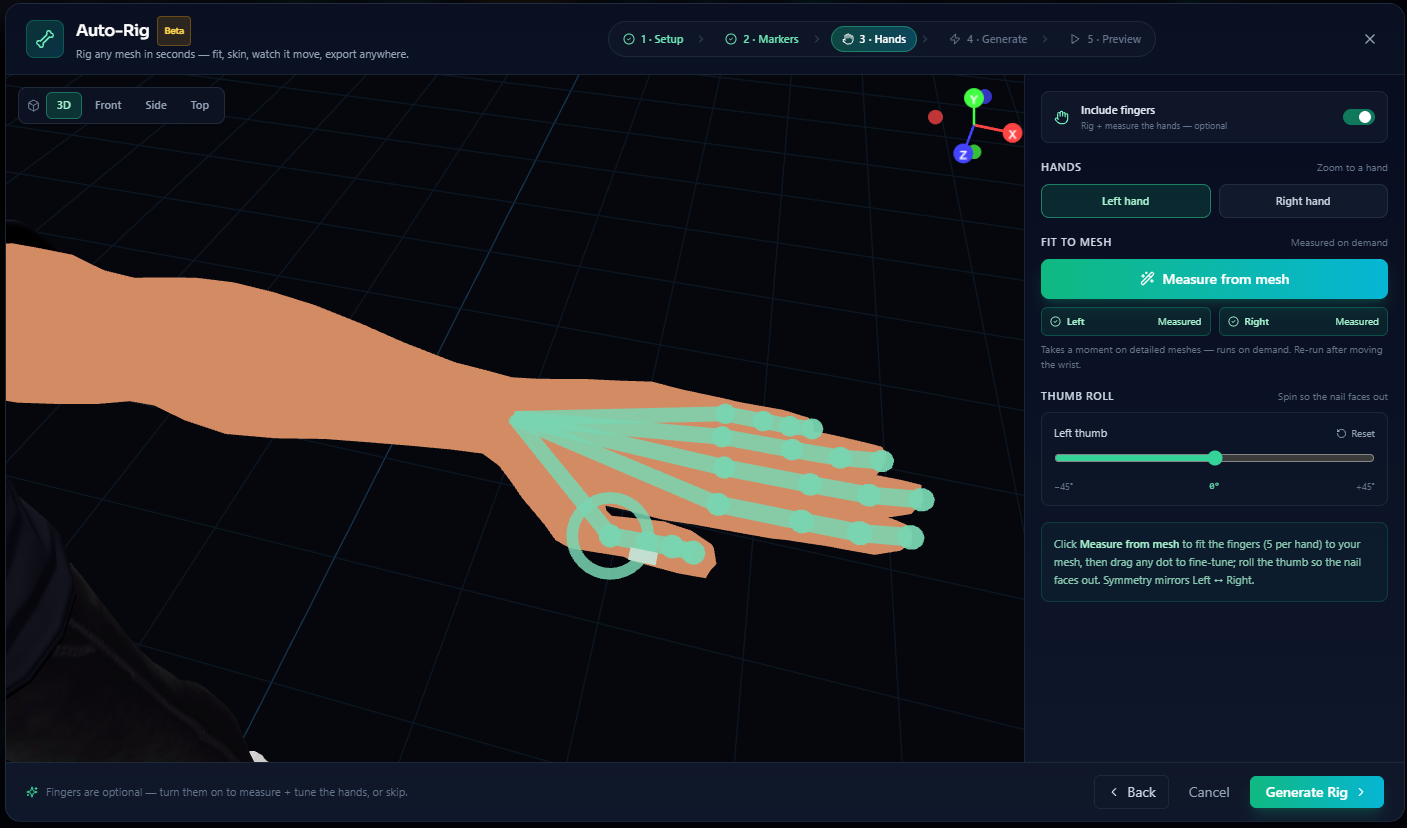Switch viewport to Front view
Image resolution: width=1407 pixels, height=828 pixels.
coord(108,105)
